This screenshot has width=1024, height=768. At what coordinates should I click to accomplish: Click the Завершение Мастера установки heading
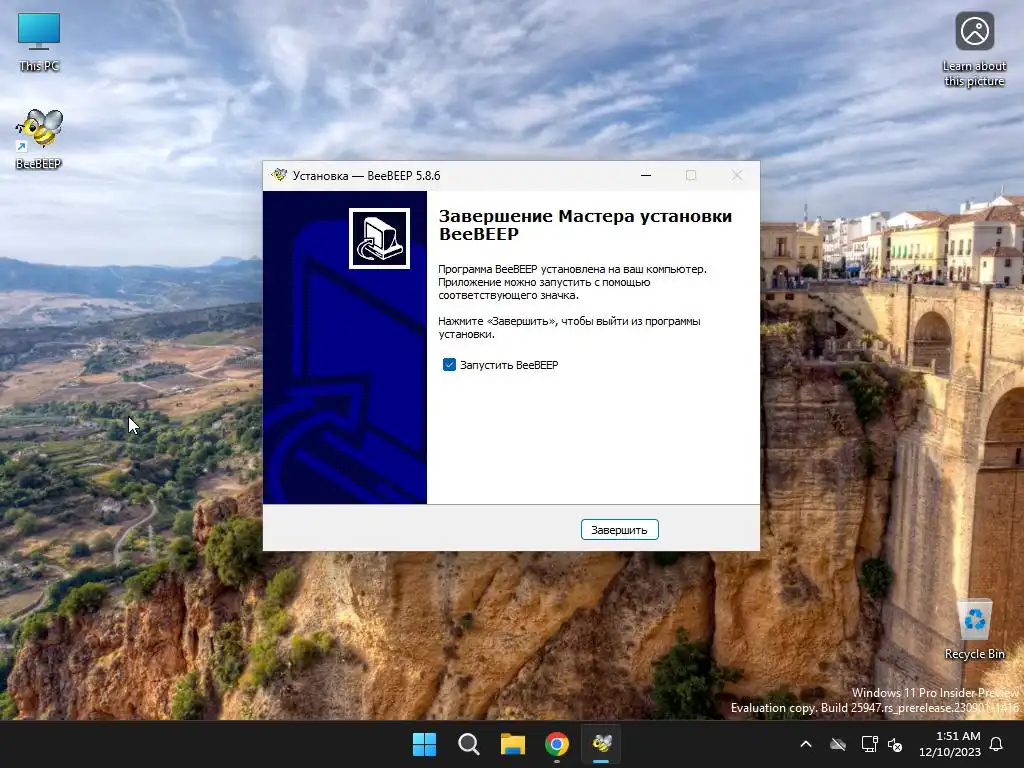click(x=585, y=225)
